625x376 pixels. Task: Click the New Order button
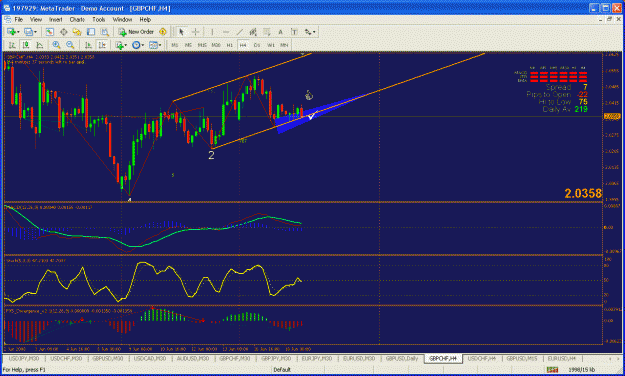[x=136, y=32]
